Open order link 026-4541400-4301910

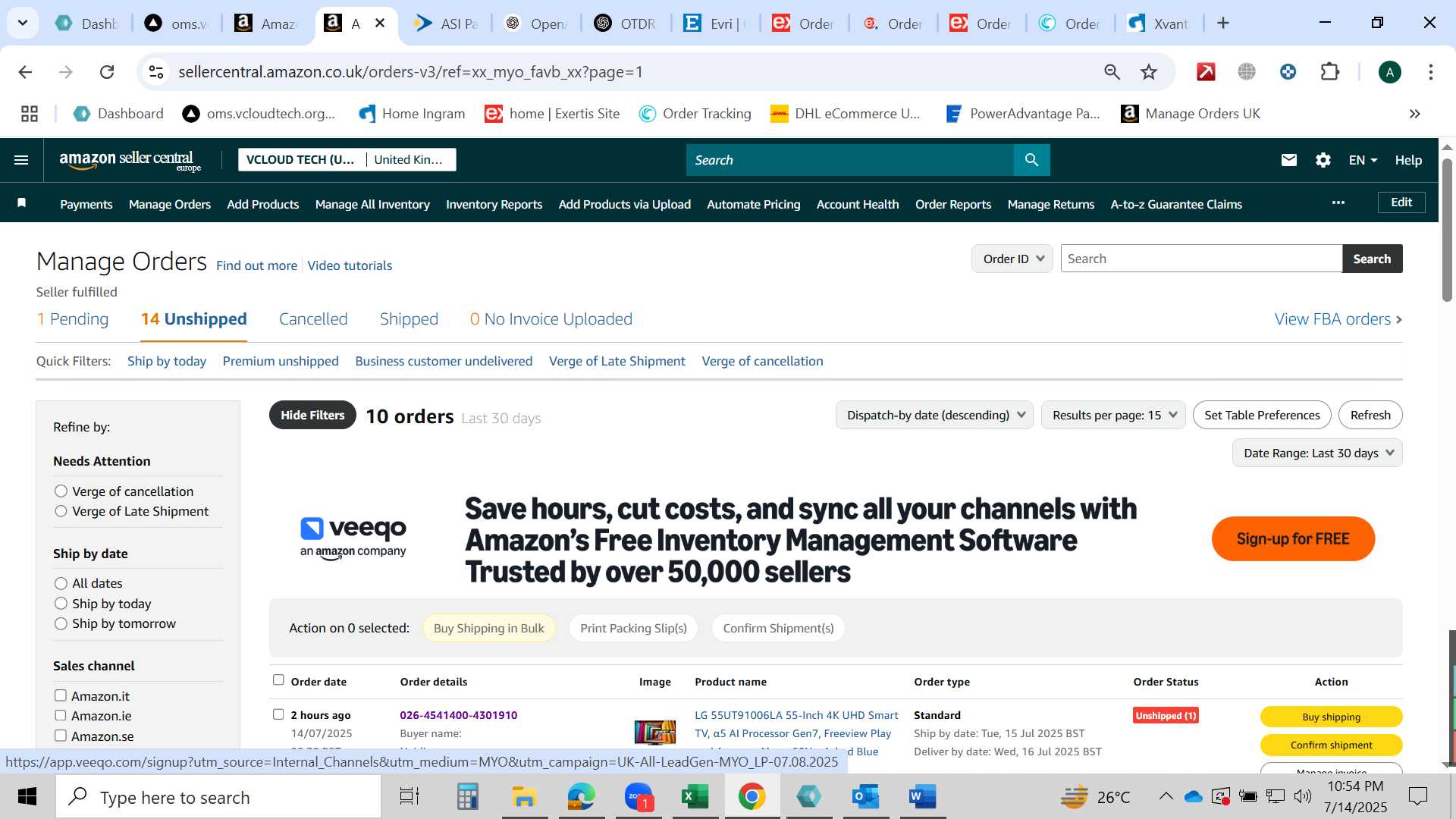click(x=459, y=715)
